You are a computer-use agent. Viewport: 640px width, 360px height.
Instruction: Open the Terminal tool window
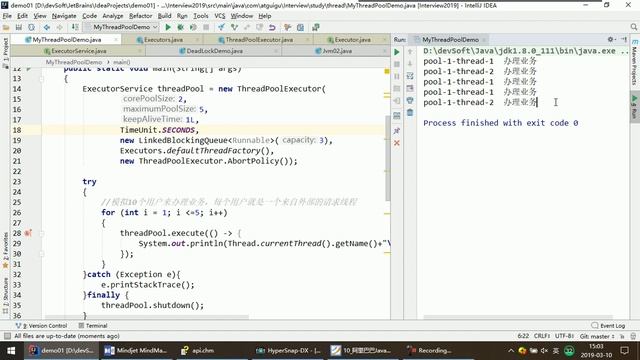(x=93, y=326)
